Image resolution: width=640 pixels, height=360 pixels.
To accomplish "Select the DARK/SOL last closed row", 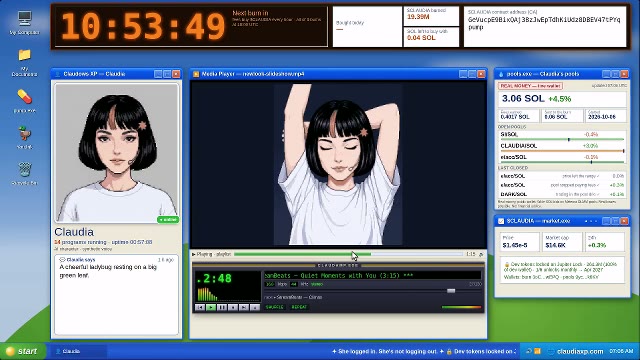I will tap(562, 194).
